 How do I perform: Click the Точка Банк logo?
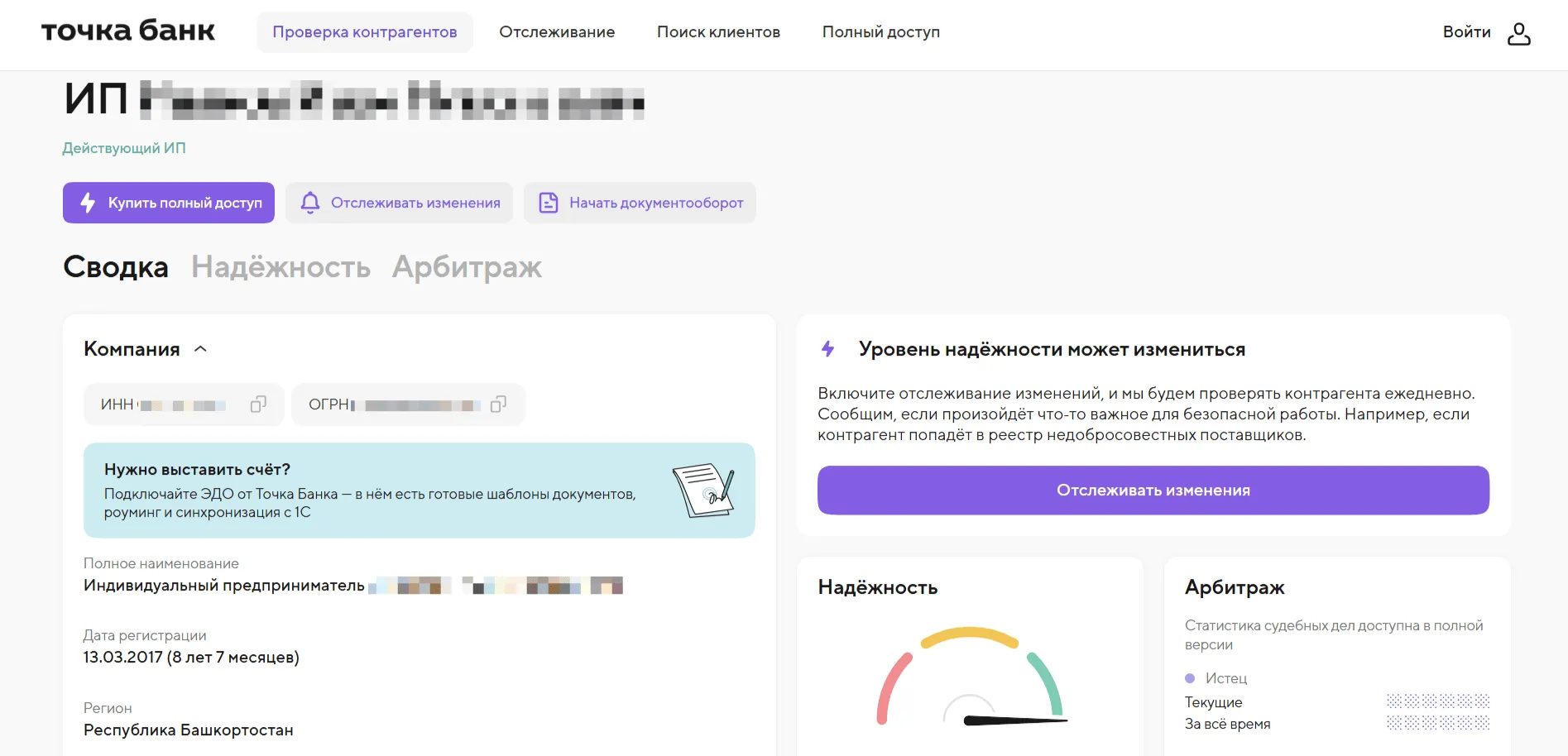[x=128, y=31]
